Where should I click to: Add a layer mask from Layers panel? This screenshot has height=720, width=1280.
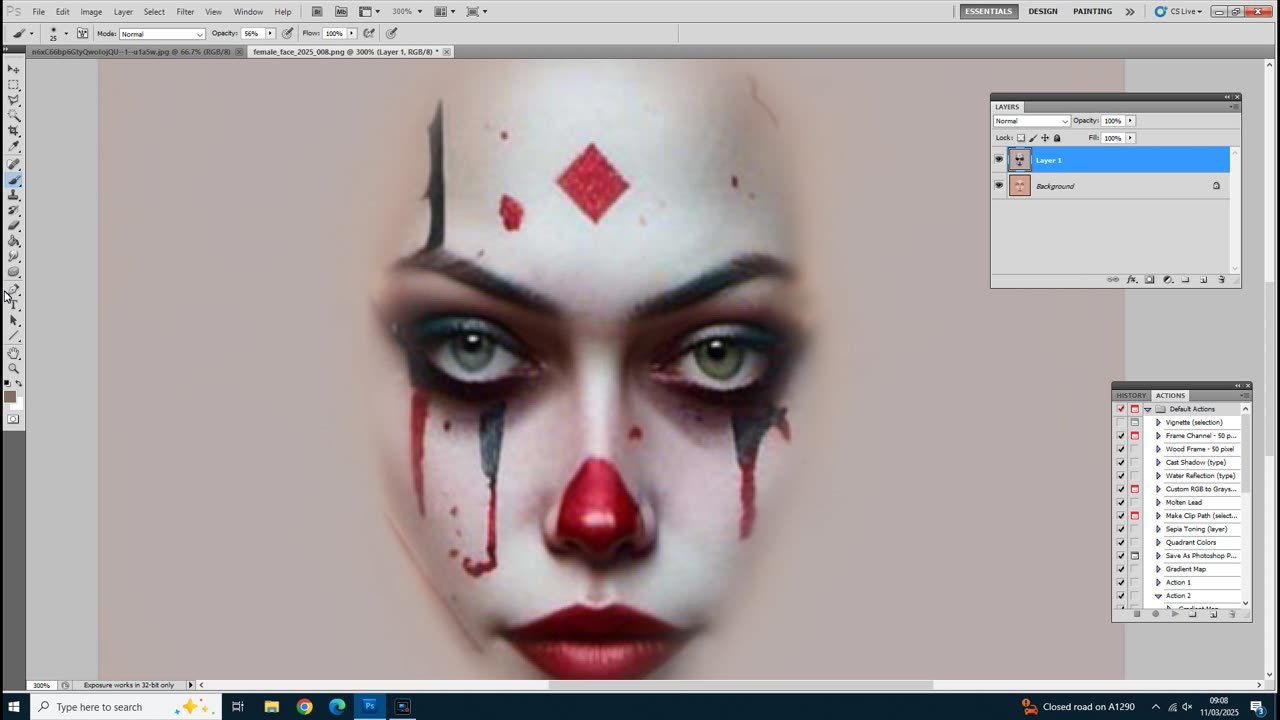tap(1149, 279)
